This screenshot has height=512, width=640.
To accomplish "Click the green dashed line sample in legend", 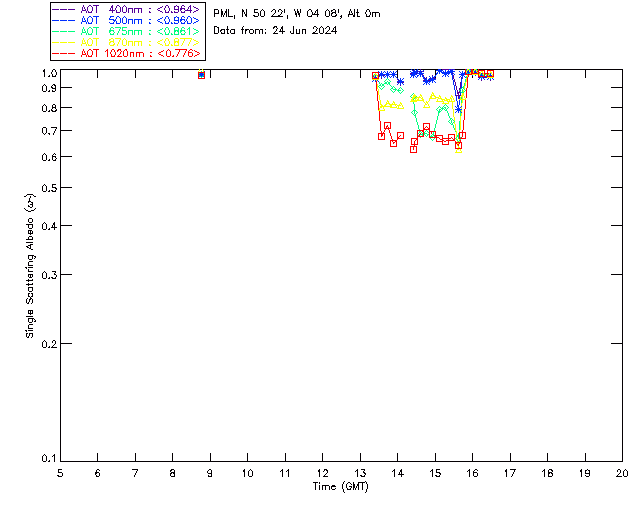I will [64, 31].
